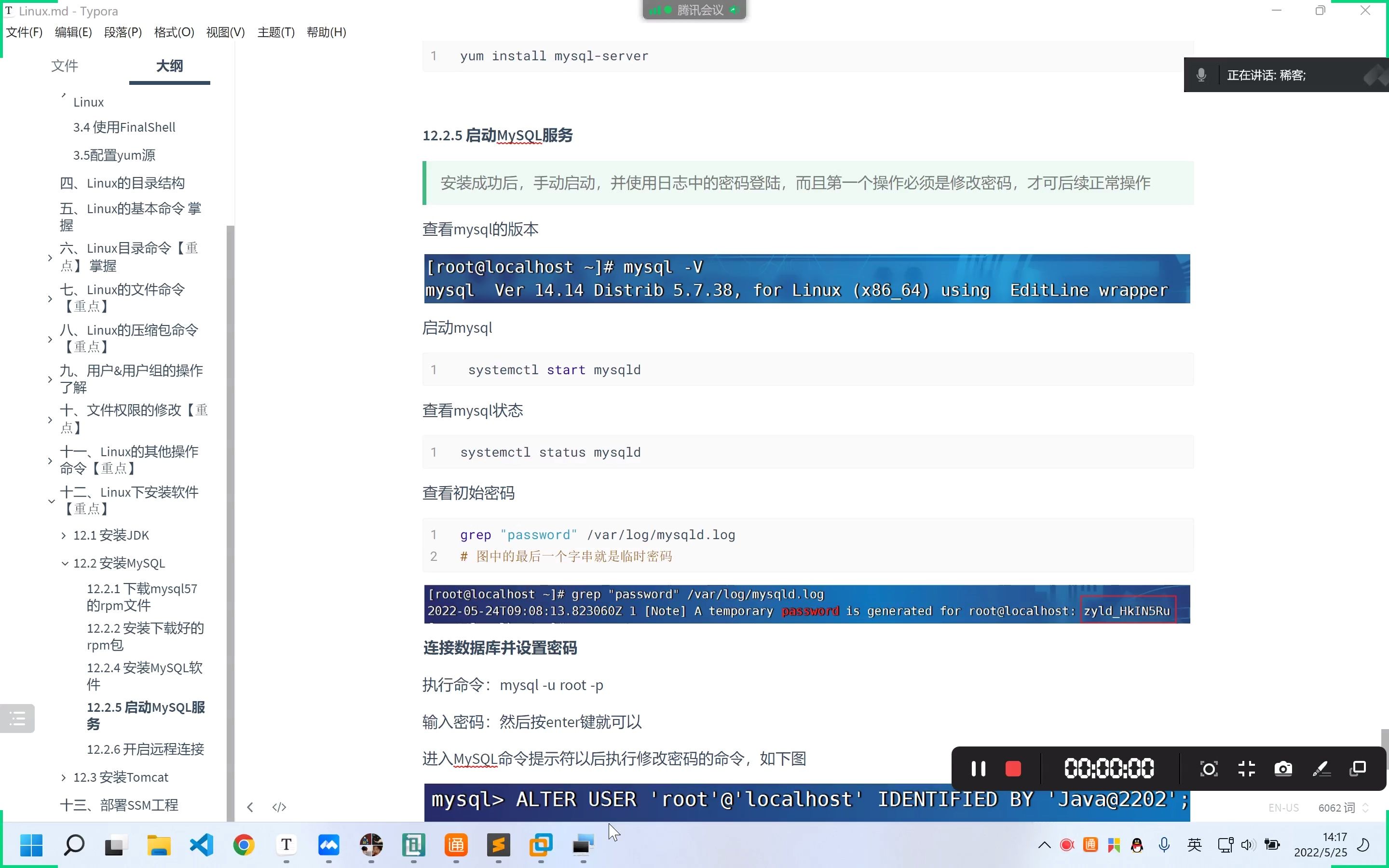The width and height of the screenshot is (1389, 868).
Task: Pause the screen recording
Action: point(978,769)
